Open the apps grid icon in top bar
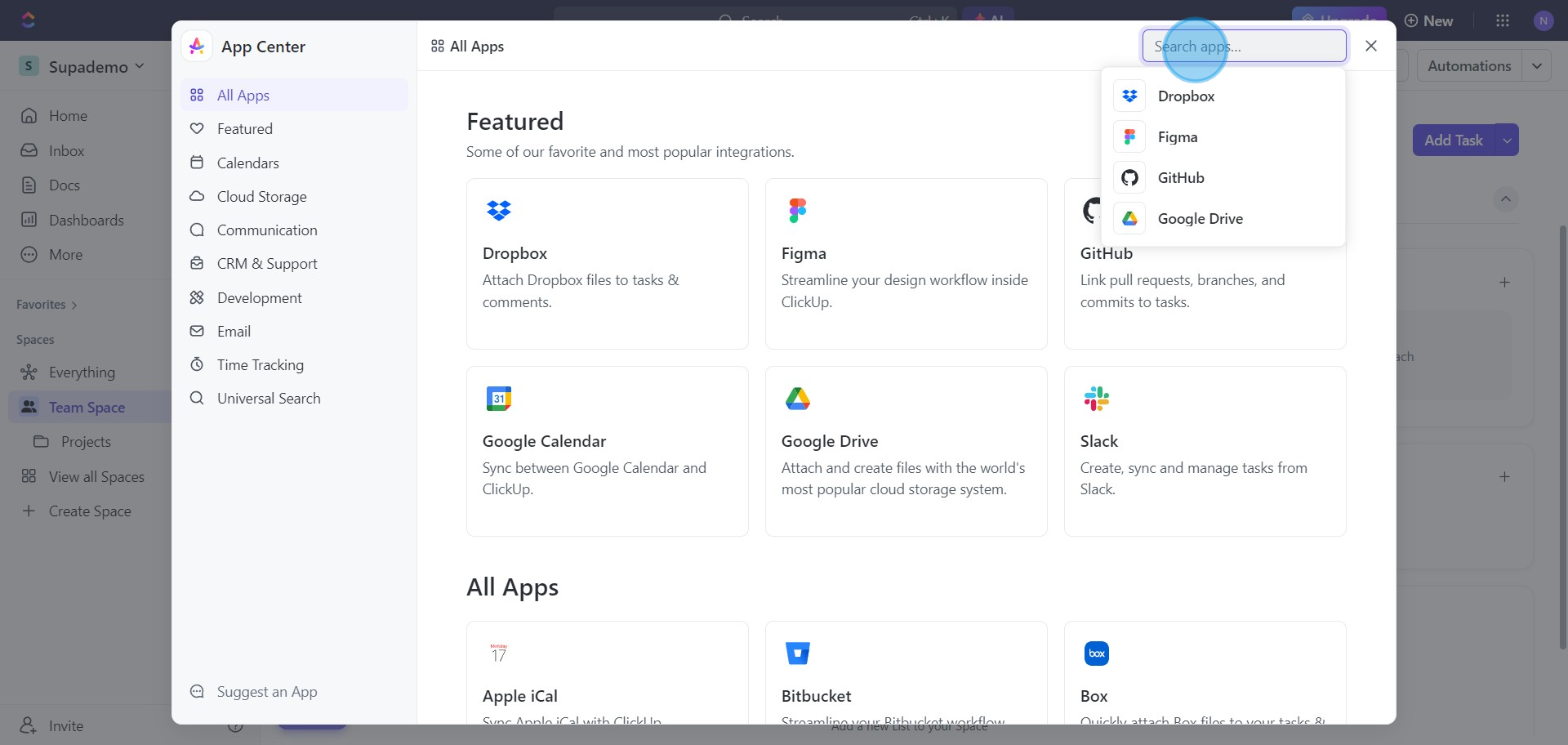This screenshot has height=745, width=1568. point(1503,21)
